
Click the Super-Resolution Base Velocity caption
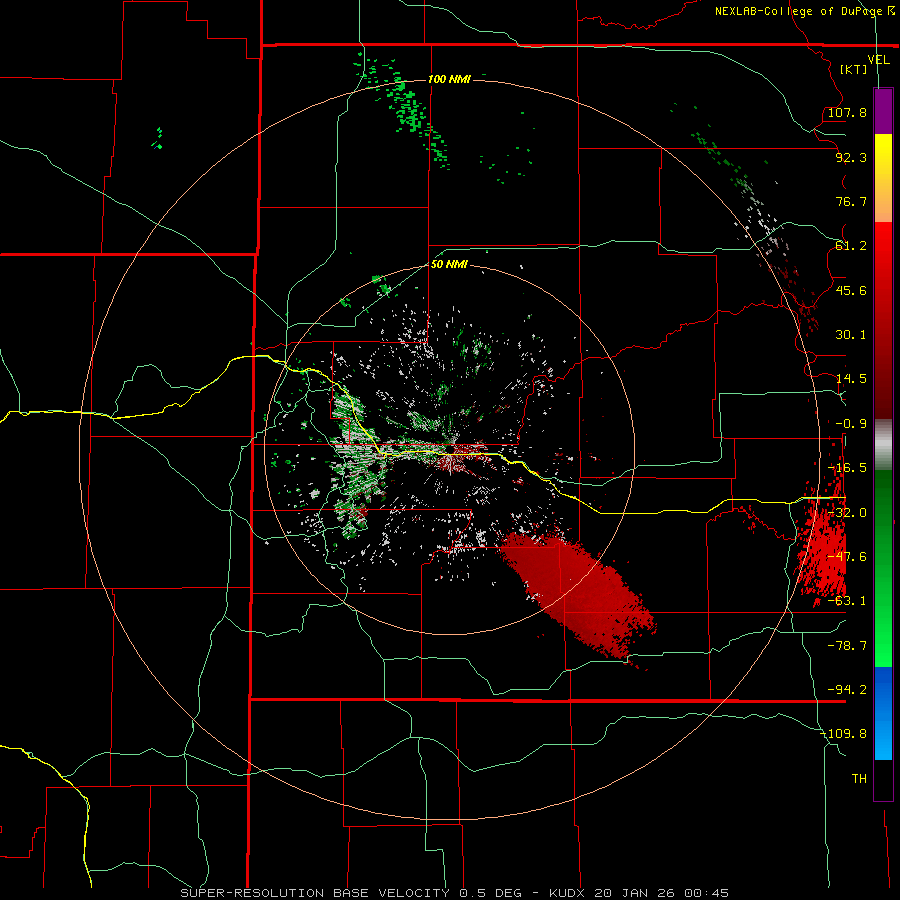coord(455,893)
